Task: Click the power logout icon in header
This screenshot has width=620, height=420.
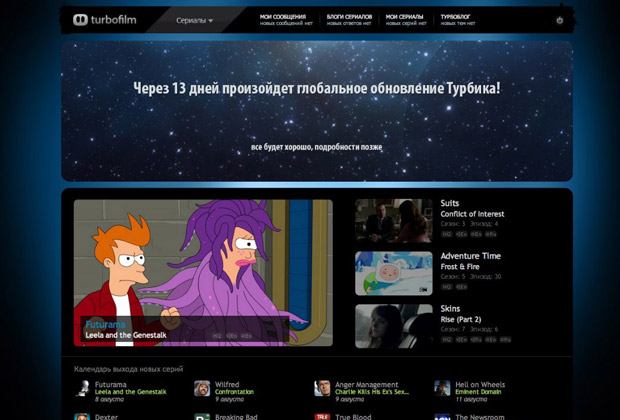Action: tap(560, 20)
